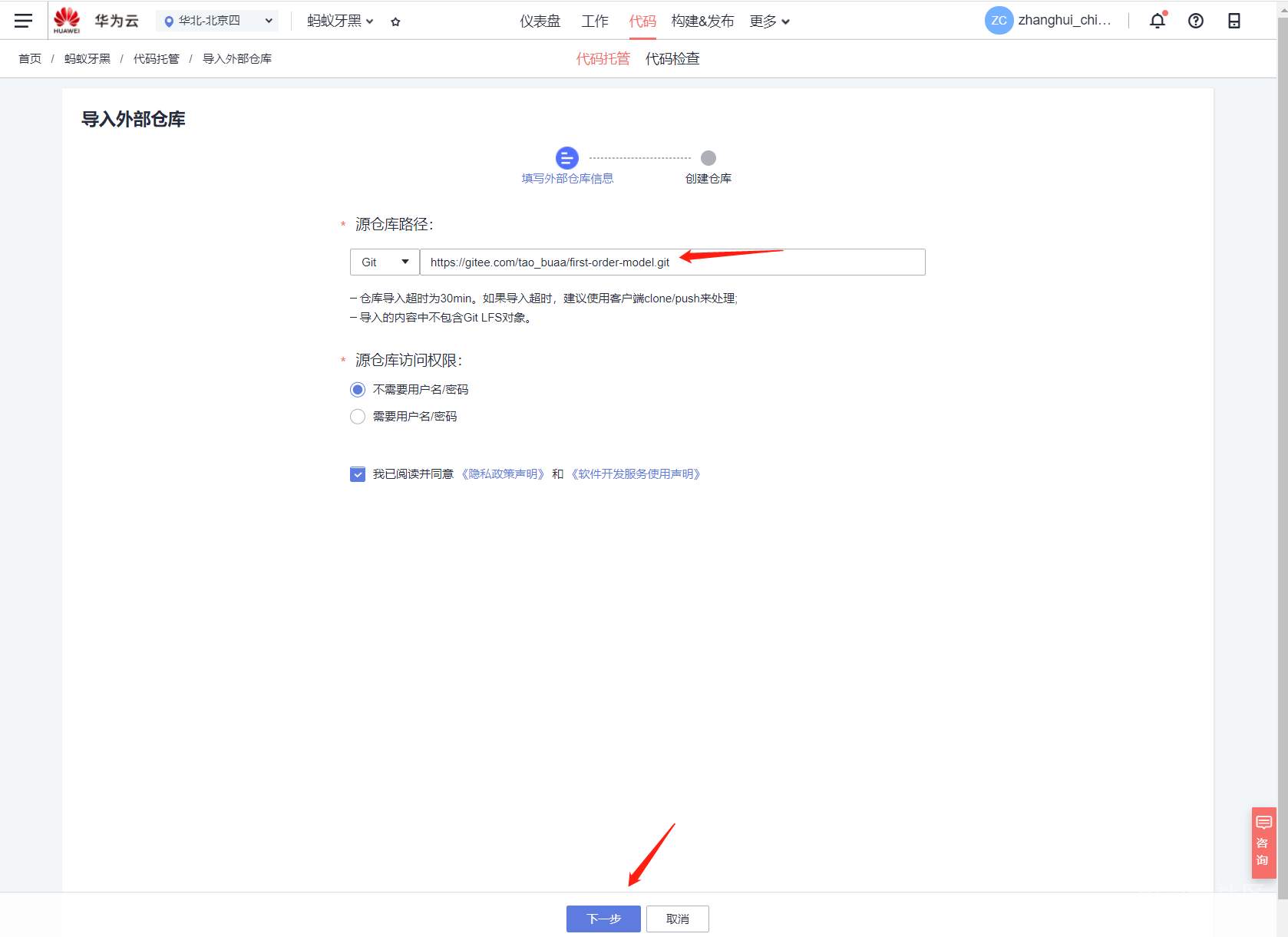Expand the 蚂蚁牙黑 project dropdown
The image size is (1288, 937).
340,21
